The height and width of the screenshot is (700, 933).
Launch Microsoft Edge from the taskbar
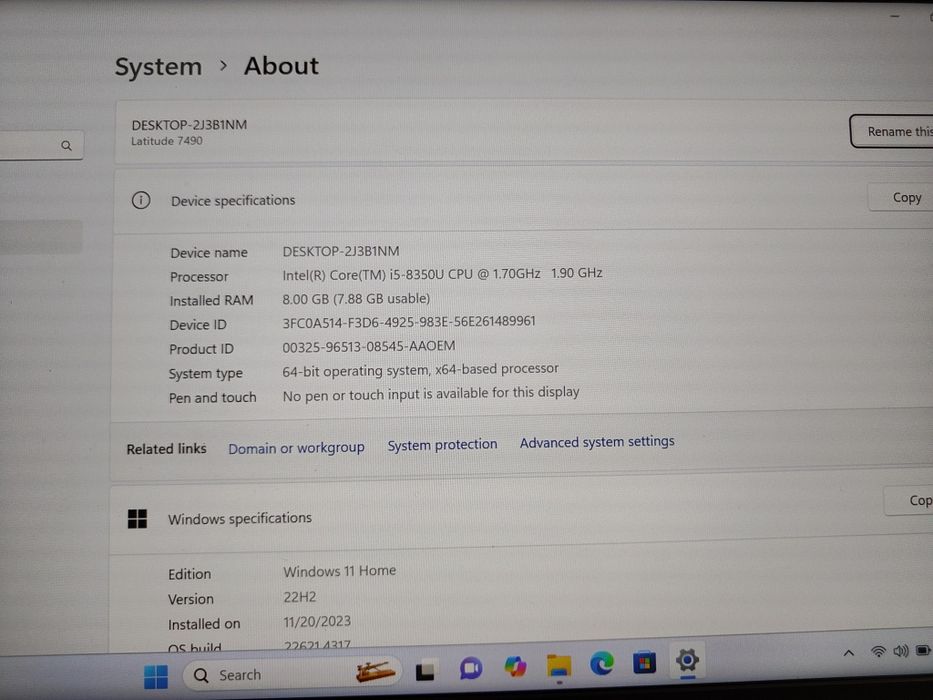[602, 663]
